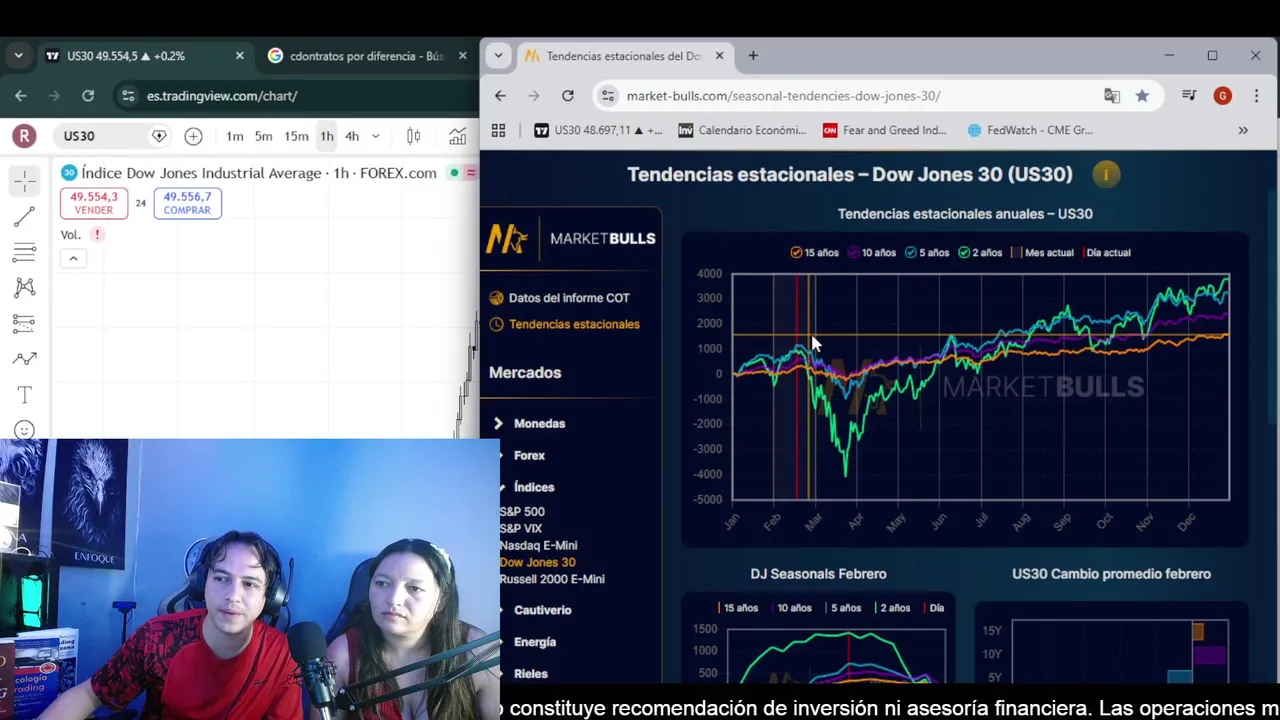This screenshot has height=720, width=1280.
Task: Toggle the 15 años series in annual chart
Action: tap(814, 253)
